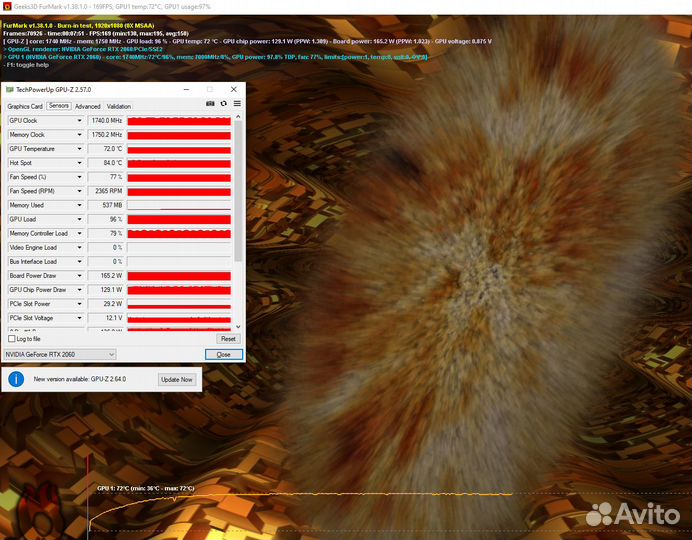Click the sensor list scrollbar thumb
The image size is (692, 540).
[238, 191]
